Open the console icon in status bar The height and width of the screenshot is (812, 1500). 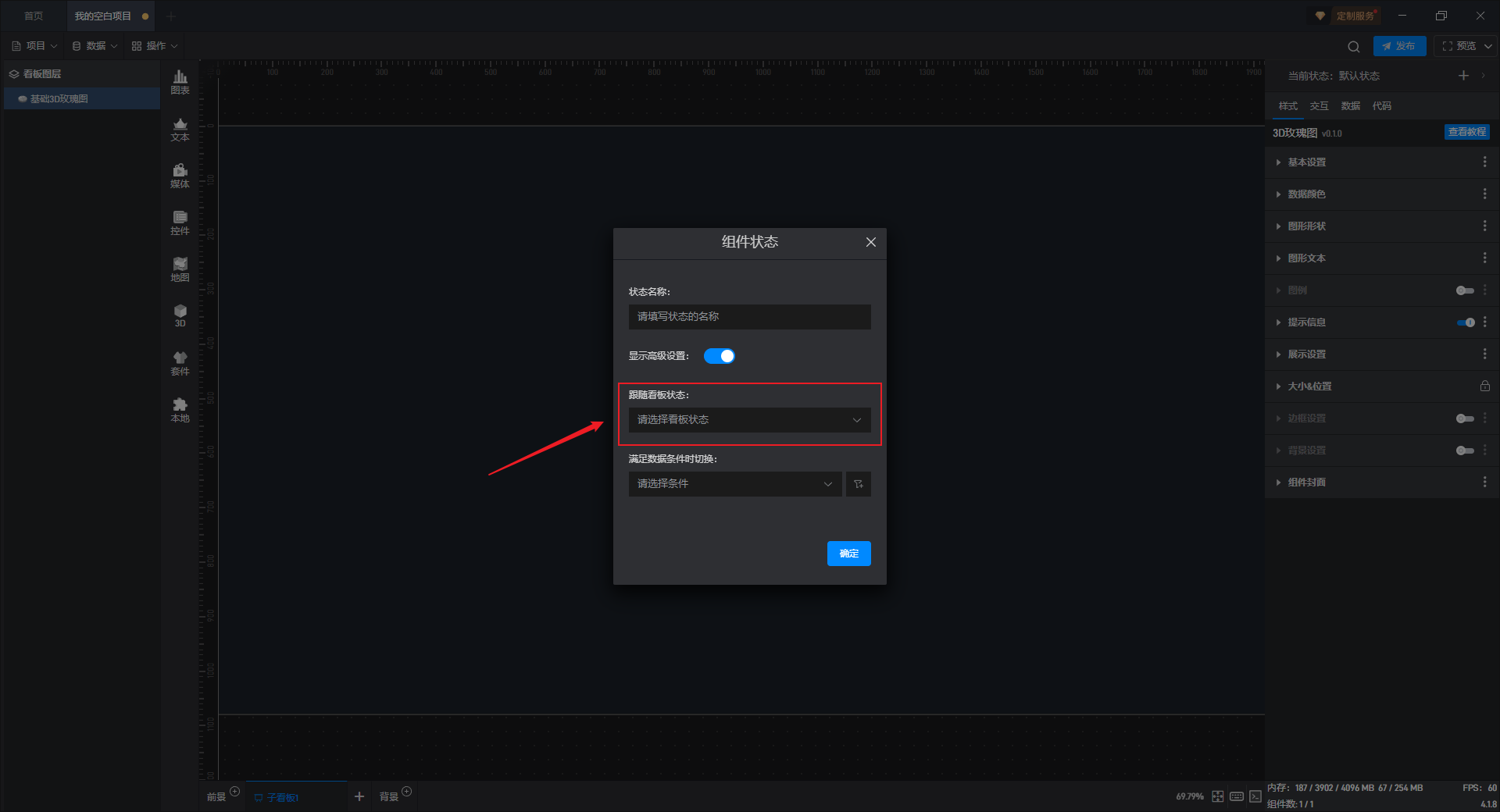click(1255, 796)
